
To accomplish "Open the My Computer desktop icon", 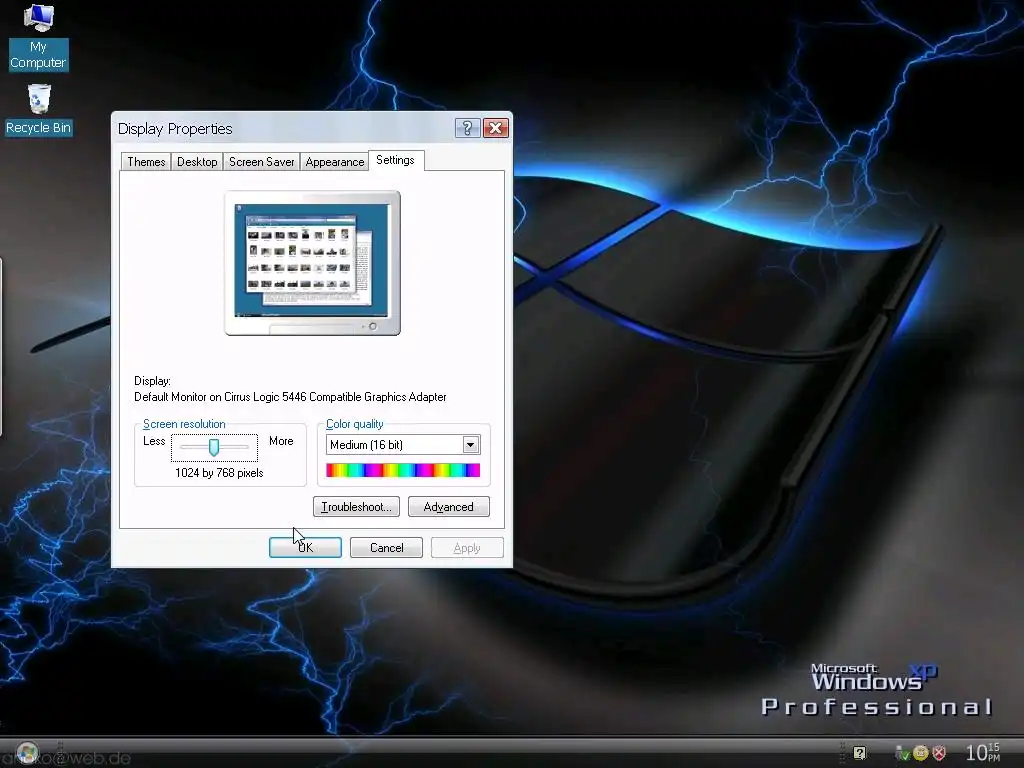I will (x=38, y=37).
